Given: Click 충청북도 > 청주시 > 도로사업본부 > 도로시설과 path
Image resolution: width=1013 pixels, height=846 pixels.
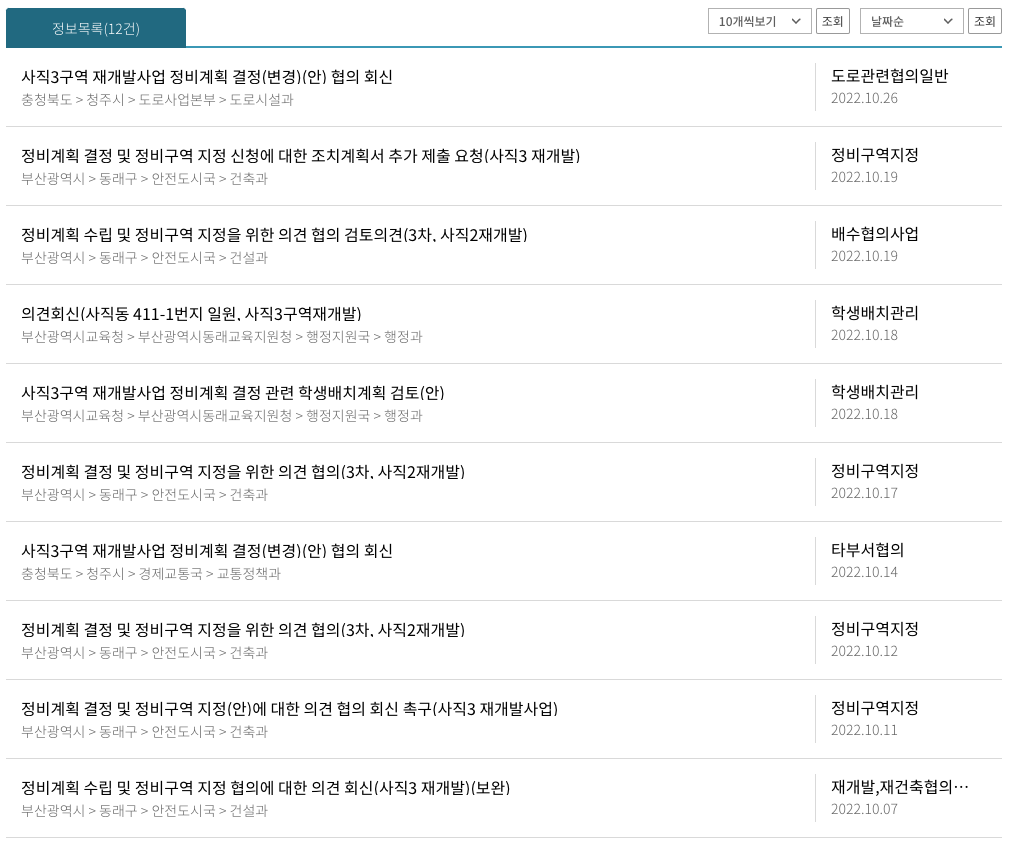Looking at the screenshot, I should (157, 99).
